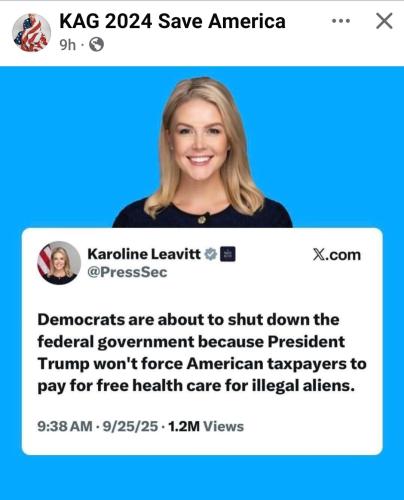Click the large portrait photo above the card
The image size is (404, 500).
(202, 152)
